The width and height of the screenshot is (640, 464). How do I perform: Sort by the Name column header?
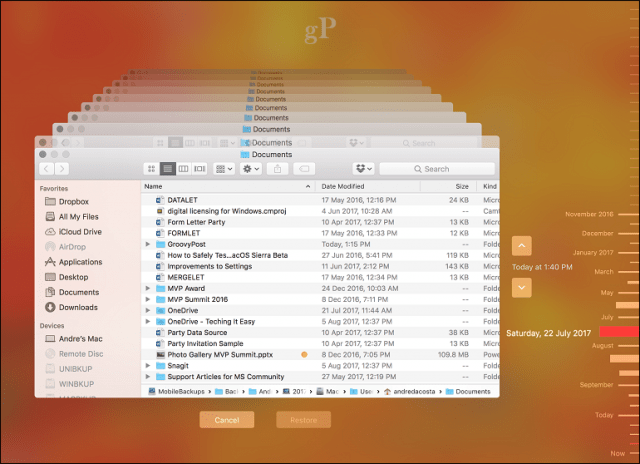click(x=228, y=186)
